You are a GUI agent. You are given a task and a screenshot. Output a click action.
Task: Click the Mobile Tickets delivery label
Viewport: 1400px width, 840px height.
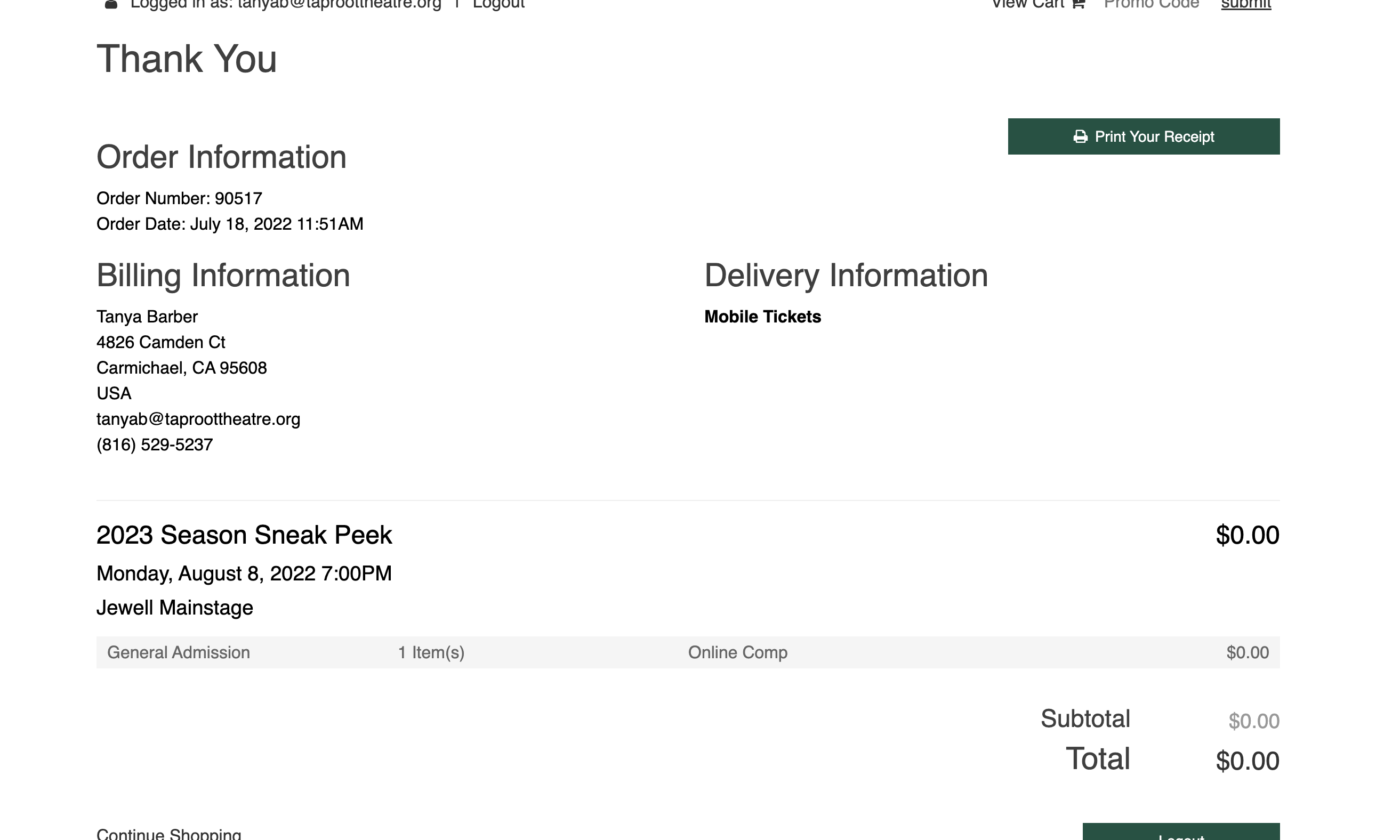click(x=762, y=317)
